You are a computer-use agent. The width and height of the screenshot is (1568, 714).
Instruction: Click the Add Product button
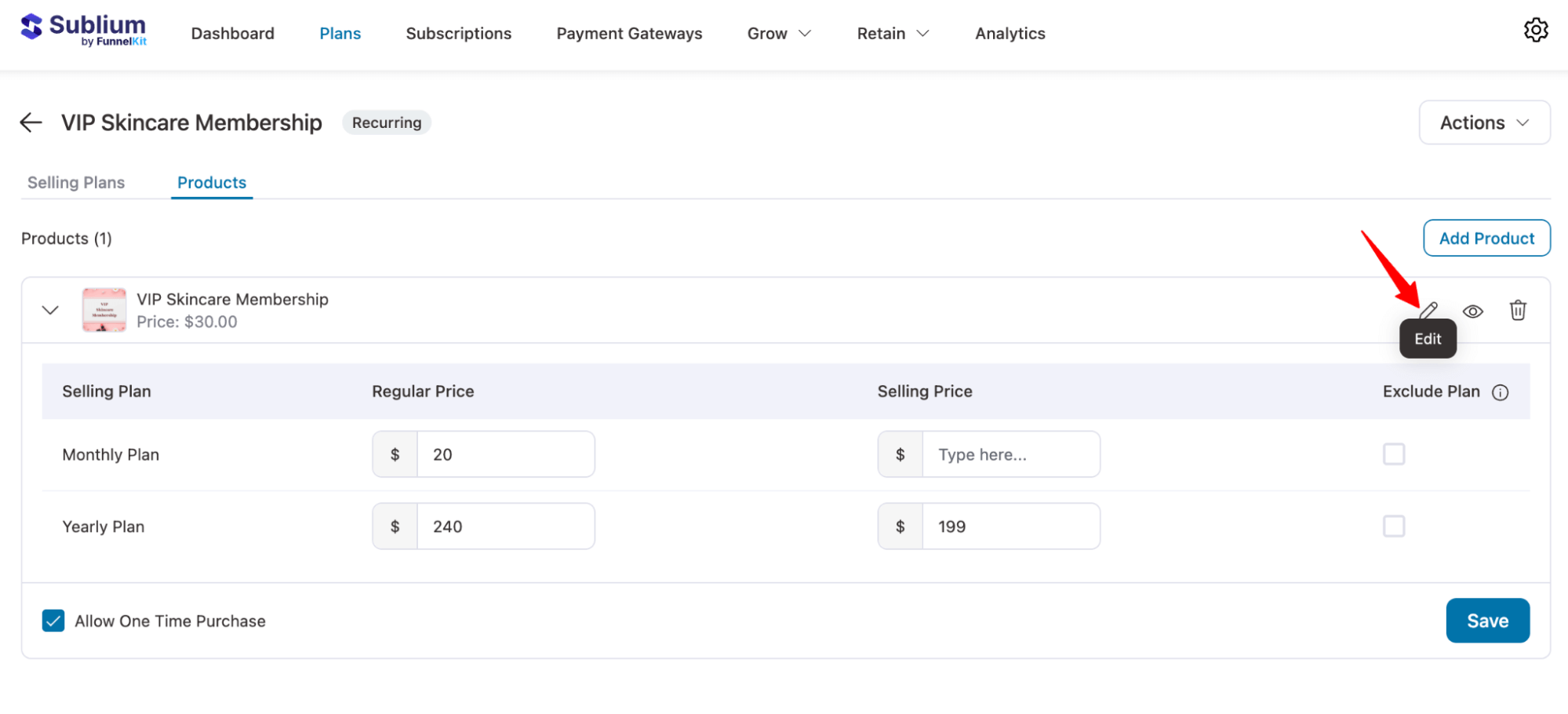(1486, 238)
